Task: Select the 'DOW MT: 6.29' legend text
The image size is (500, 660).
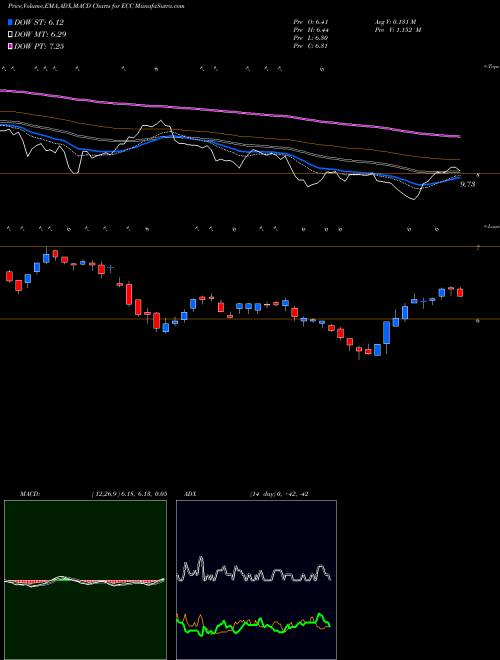Action: tap(40, 35)
